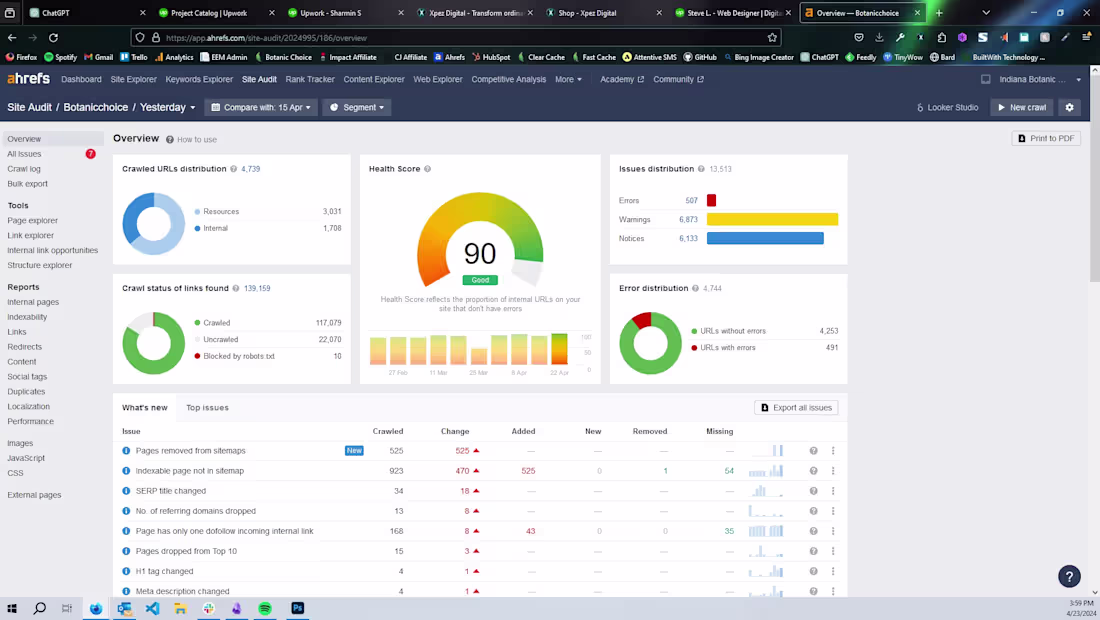The image size is (1100, 620).
Task: Open the More menu in the navigation bar
Action: pyautogui.click(x=568, y=79)
